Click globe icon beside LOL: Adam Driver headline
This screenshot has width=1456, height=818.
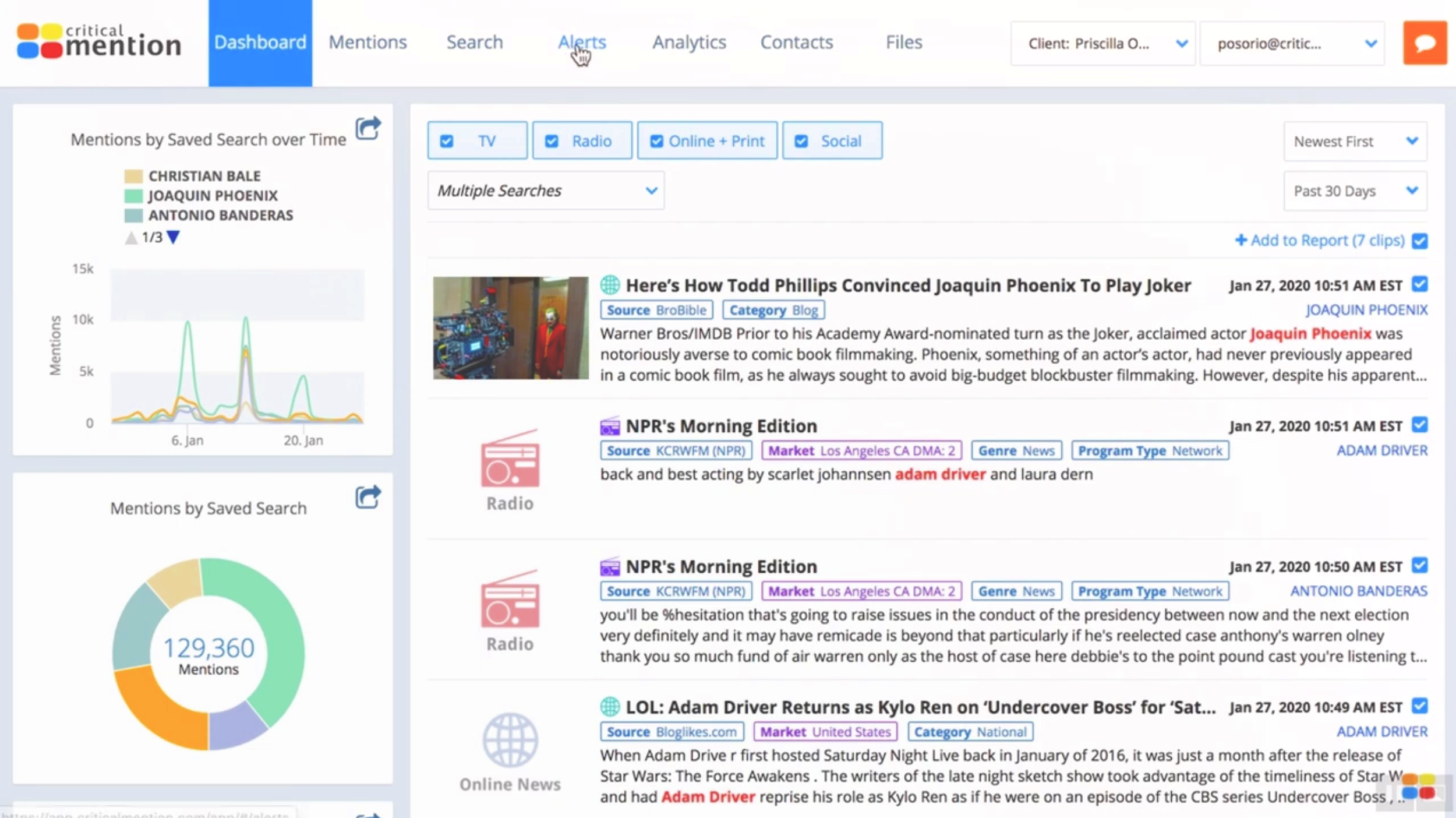pyautogui.click(x=610, y=707)
